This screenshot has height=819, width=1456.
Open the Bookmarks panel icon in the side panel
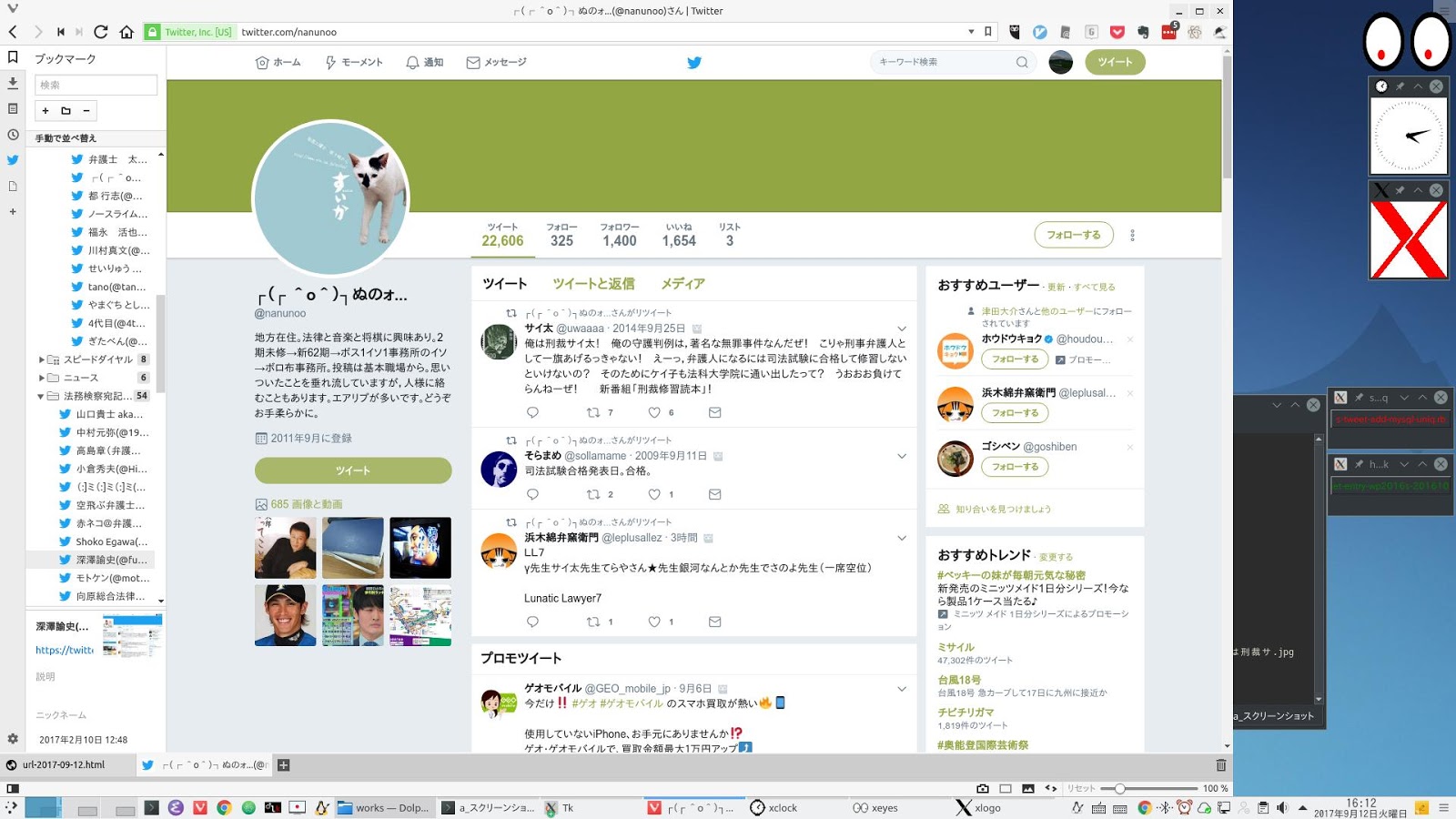(13, 57)
